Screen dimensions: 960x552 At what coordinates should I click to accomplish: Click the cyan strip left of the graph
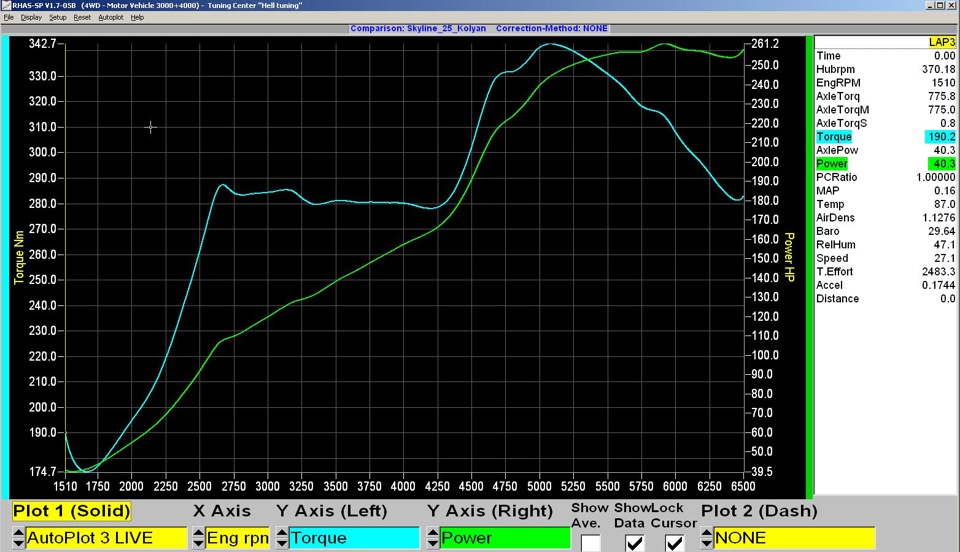6,267
